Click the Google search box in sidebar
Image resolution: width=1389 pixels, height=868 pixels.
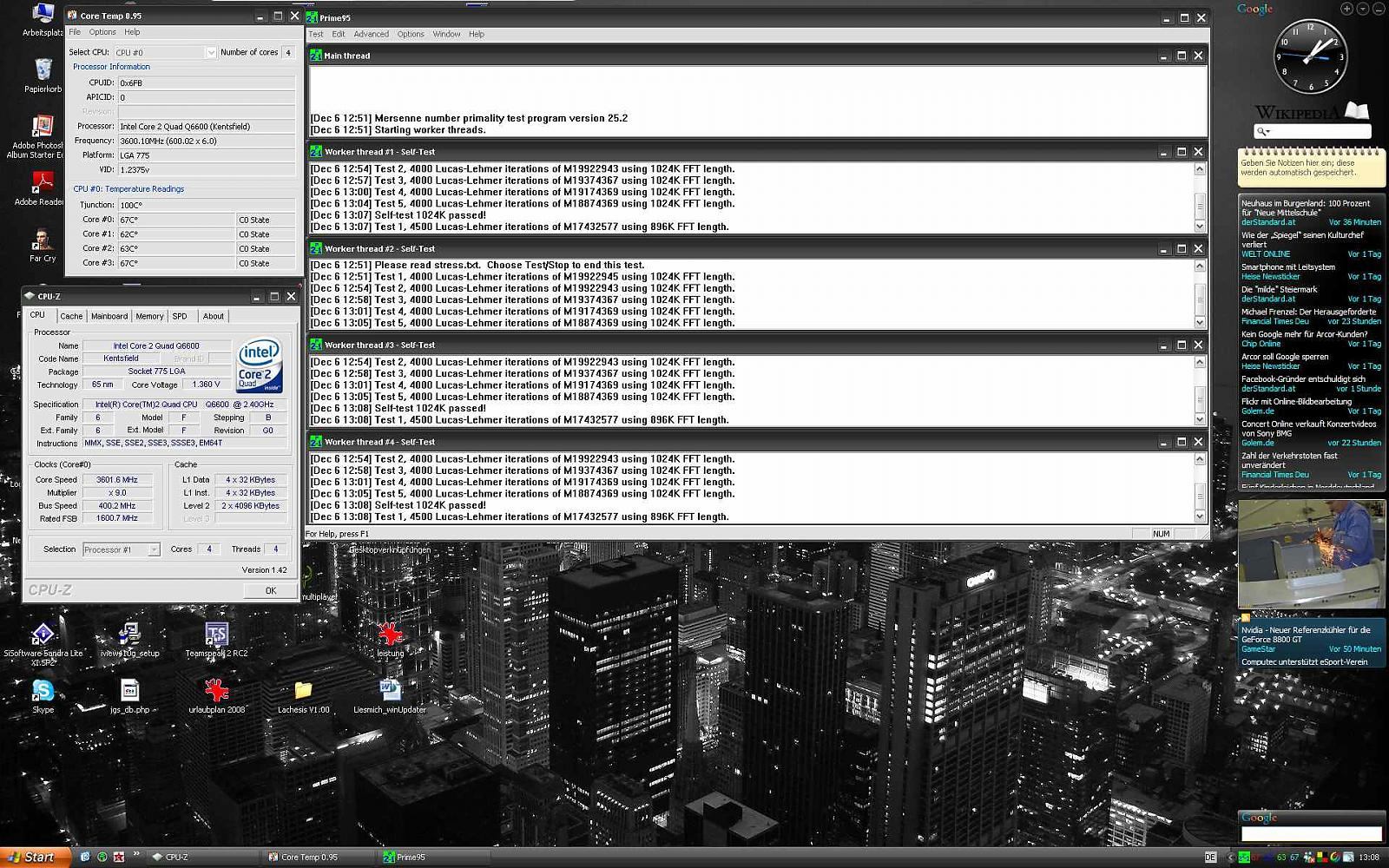click(1311, 834)
